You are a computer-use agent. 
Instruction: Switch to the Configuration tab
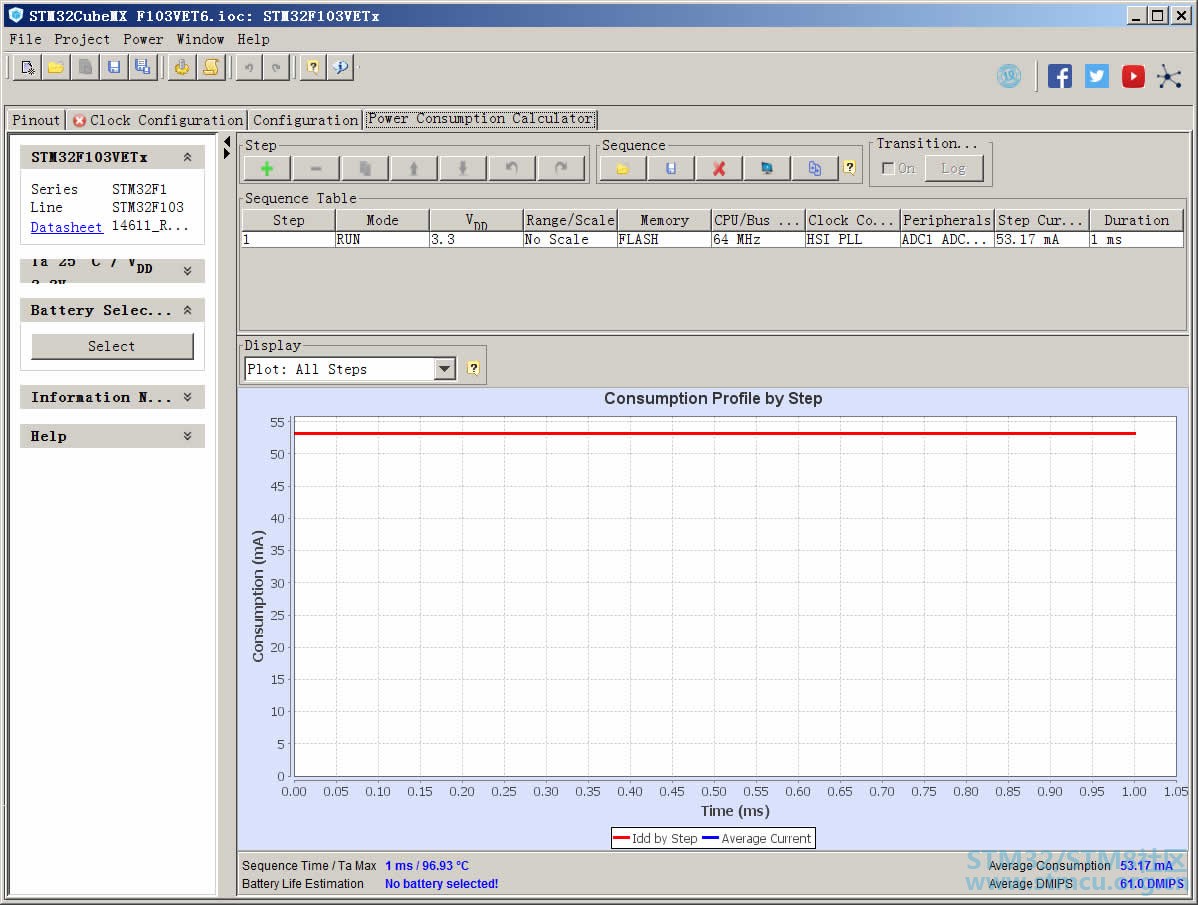305,120
